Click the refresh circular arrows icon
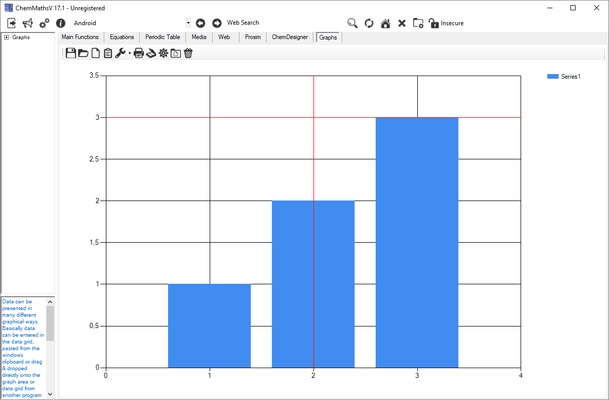 click(x=369, y=23)
